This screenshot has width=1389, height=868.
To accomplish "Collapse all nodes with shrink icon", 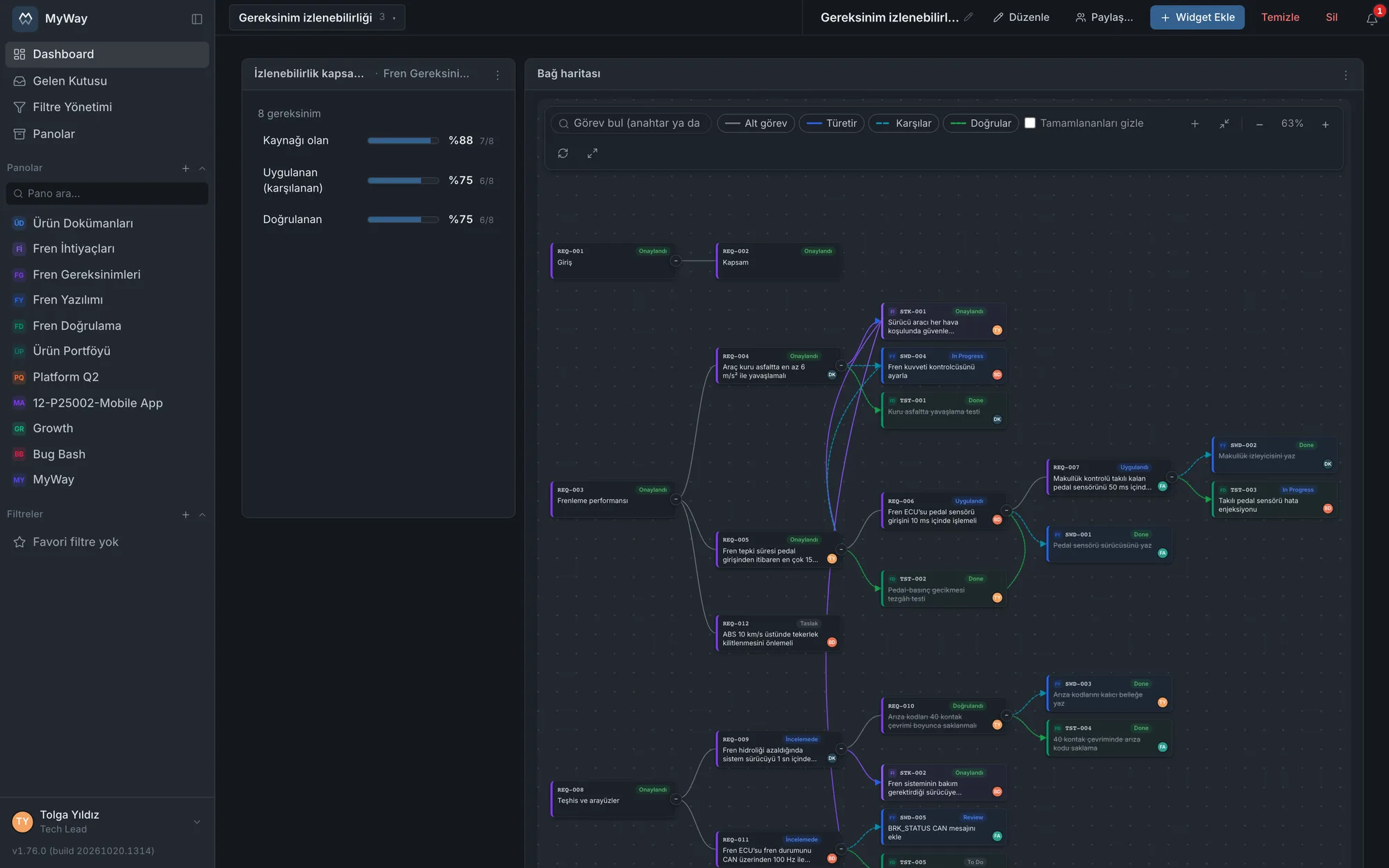I will pos(1224,124).
